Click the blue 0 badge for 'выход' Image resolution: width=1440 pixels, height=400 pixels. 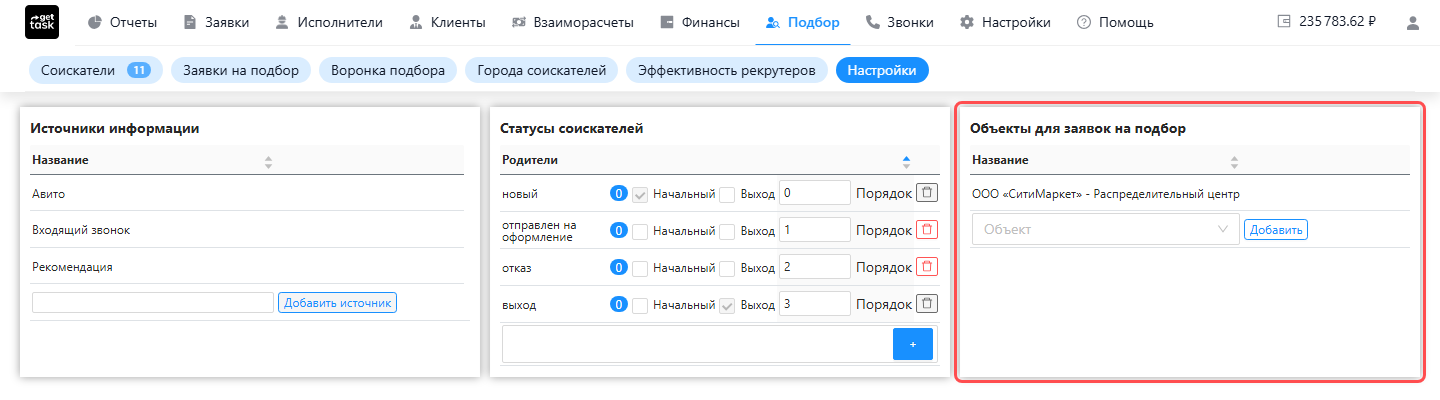[619, 304]
